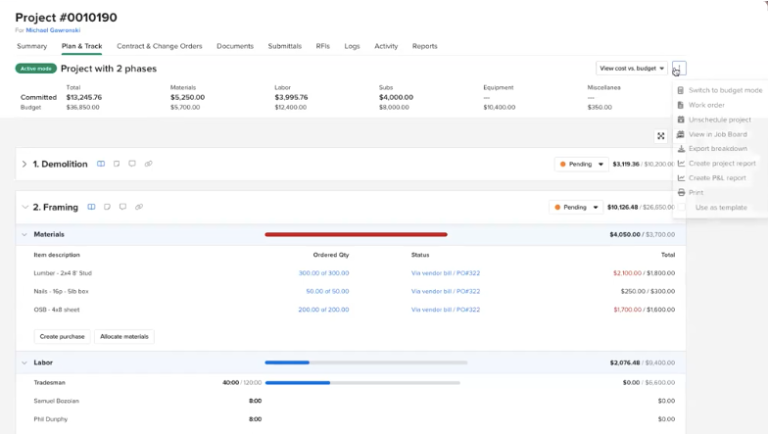Open the comment icon beside Demolition
The image size is (768, 434).
click(132, 164)
